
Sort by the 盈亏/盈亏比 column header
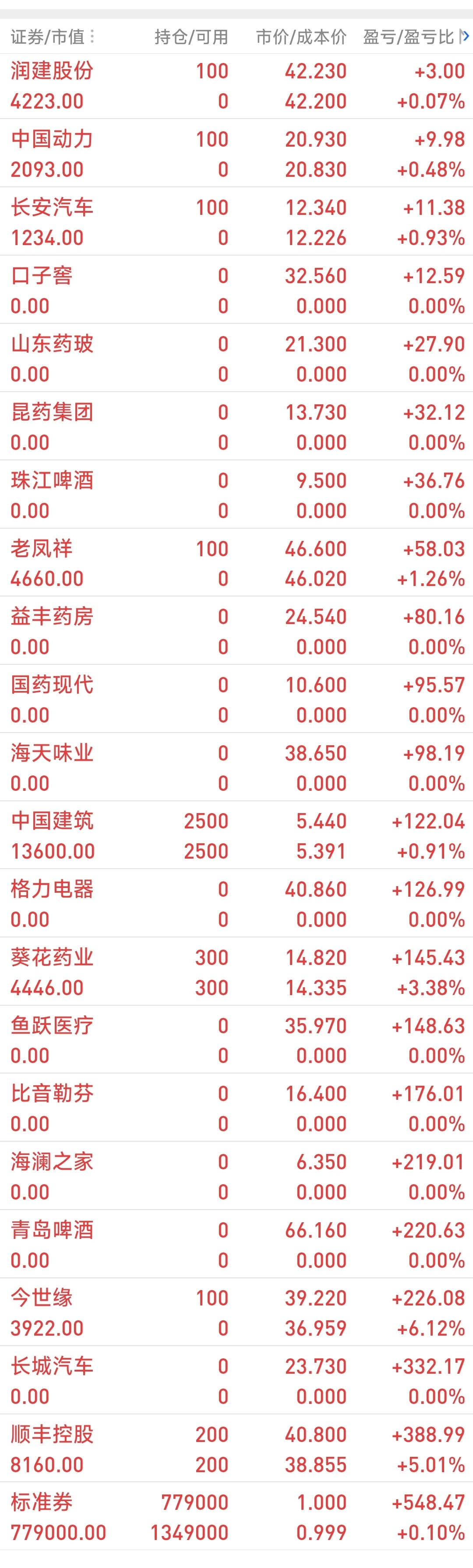coord(408,37)
